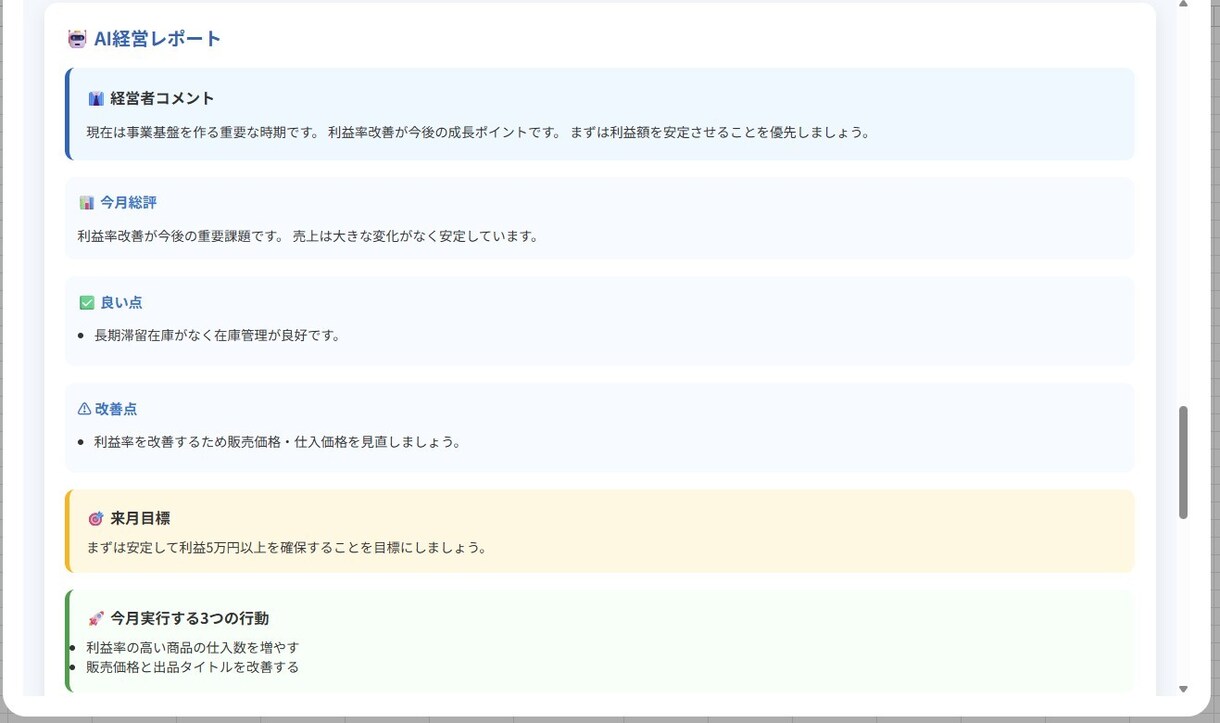Click the warning triangle icon beside 改善点

(85, 409)
